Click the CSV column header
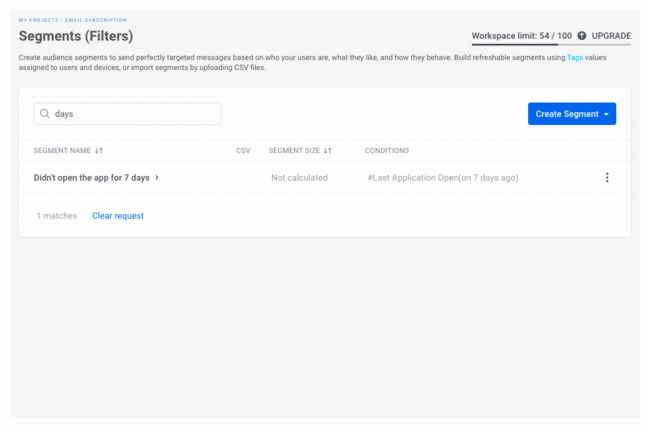647x432 pixels. pos(243,151)
